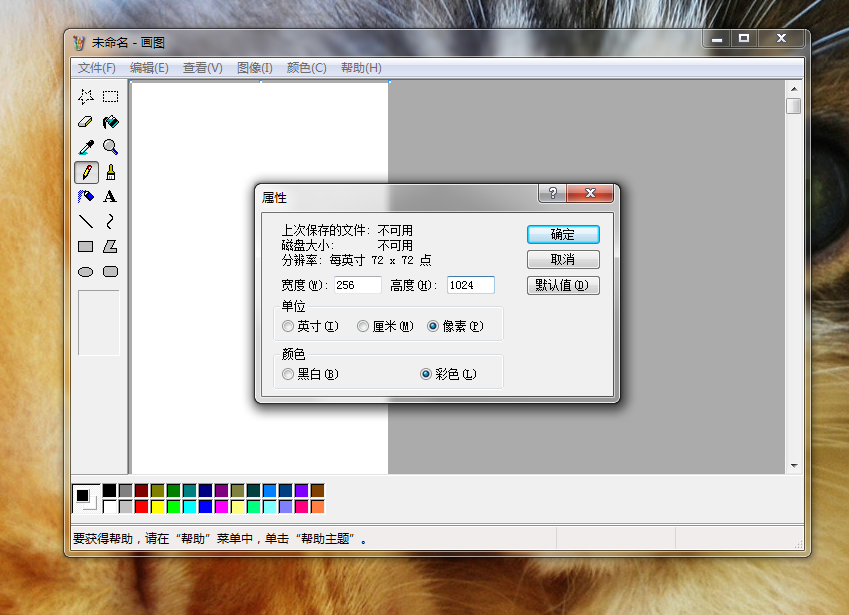The width and height of the screenshot is (849, 615).
Task: Focus the 高度 height field showing 1024
Action: [471, 285]
